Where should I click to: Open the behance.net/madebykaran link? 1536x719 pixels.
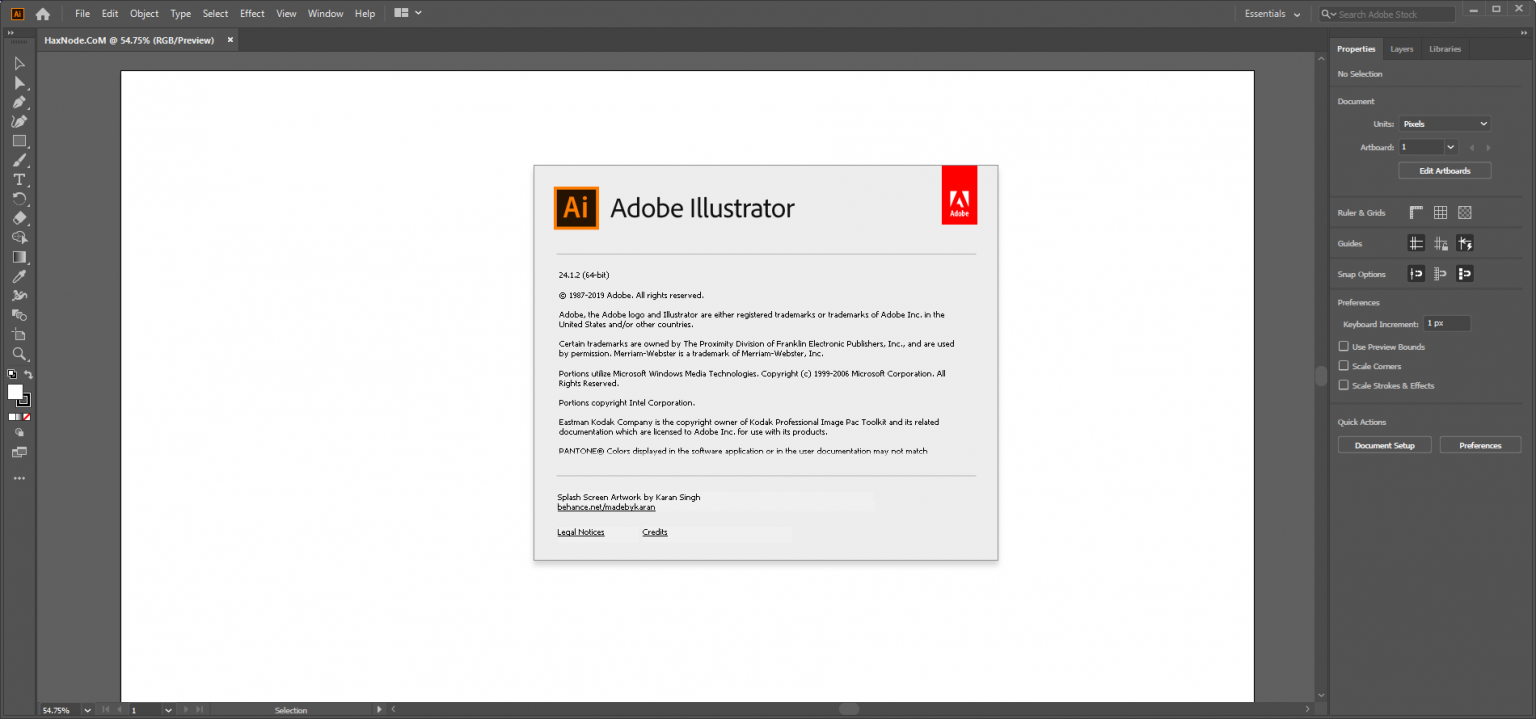[x=606, y=507]
